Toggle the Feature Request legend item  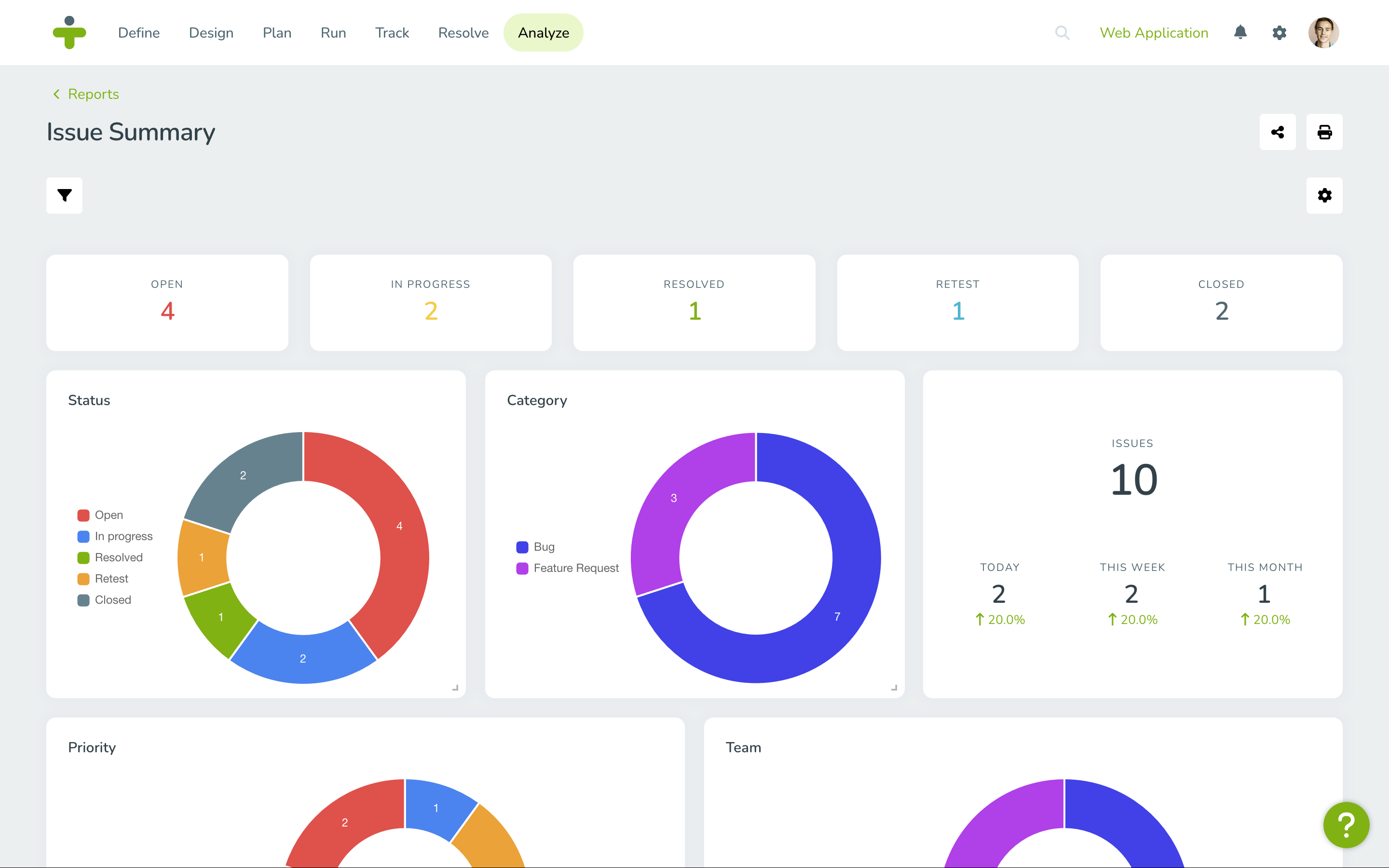(x=568, y=568)
